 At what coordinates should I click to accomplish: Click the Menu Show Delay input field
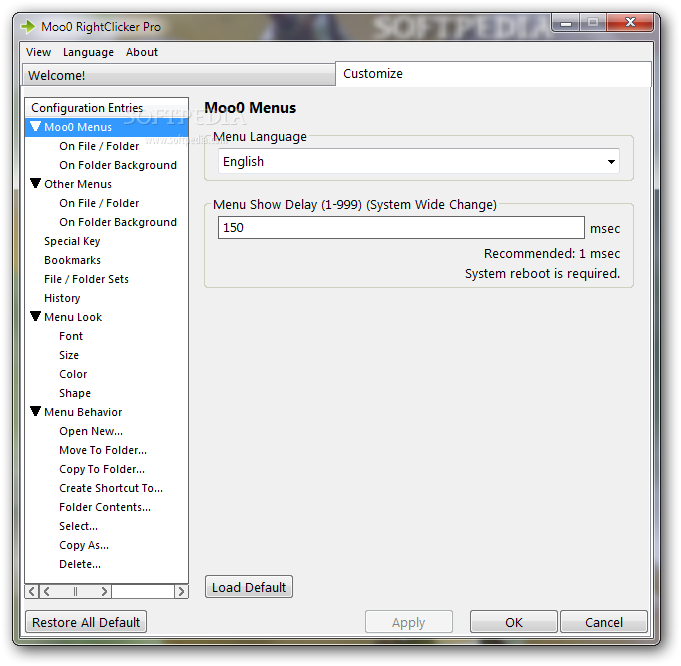[401, 228]
